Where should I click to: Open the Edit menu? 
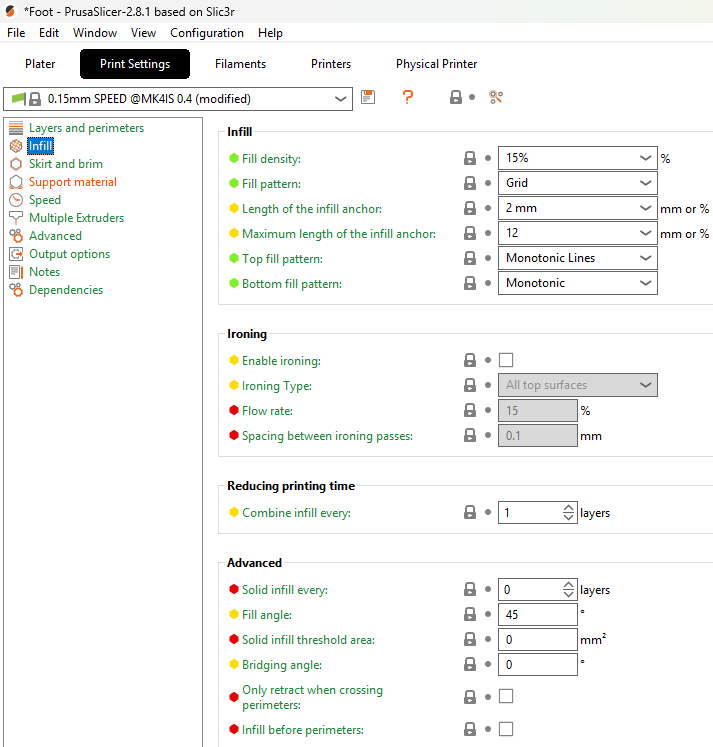tap(49, 33)
